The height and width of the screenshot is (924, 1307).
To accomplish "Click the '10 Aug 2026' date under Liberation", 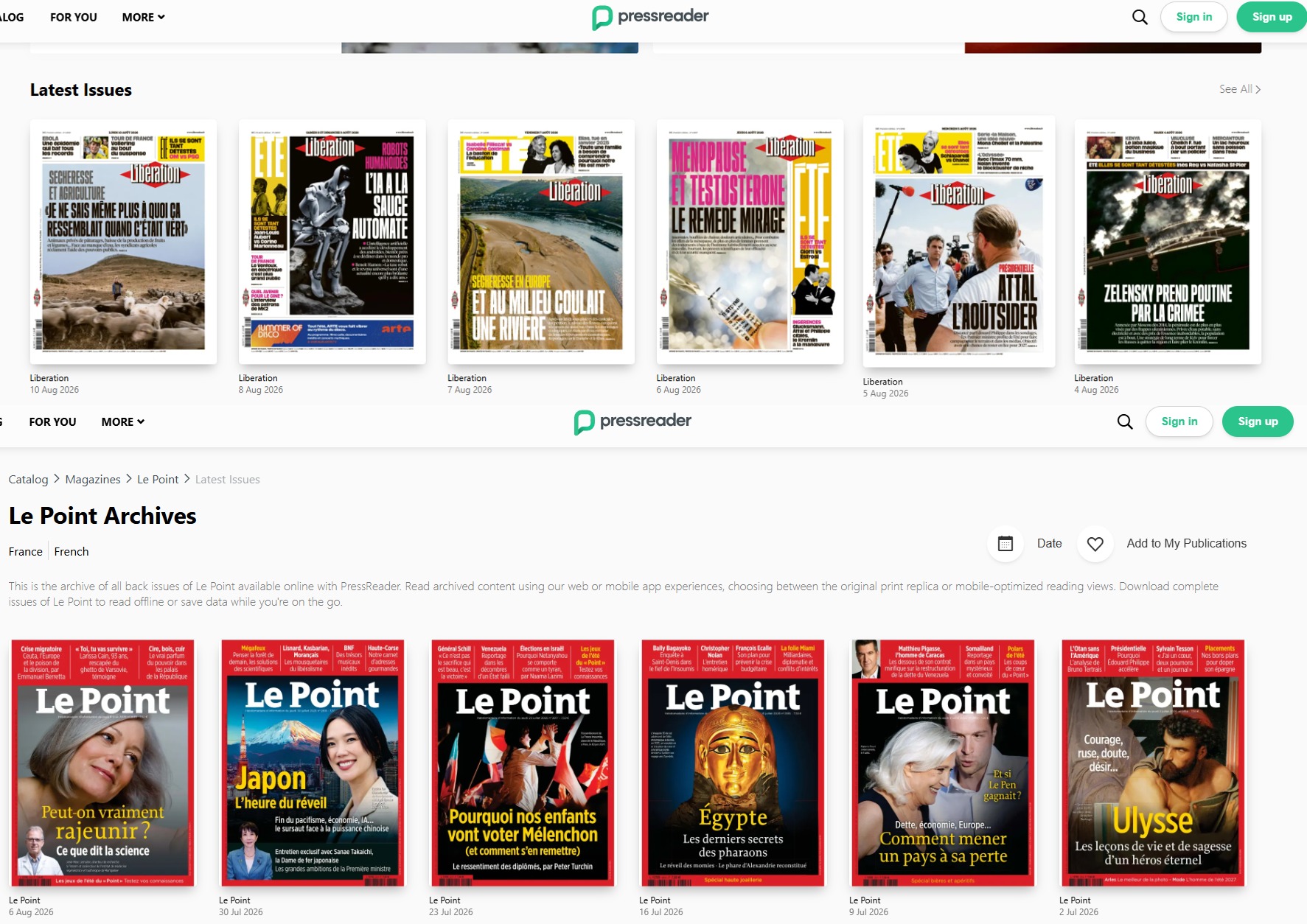I will 55,390.
